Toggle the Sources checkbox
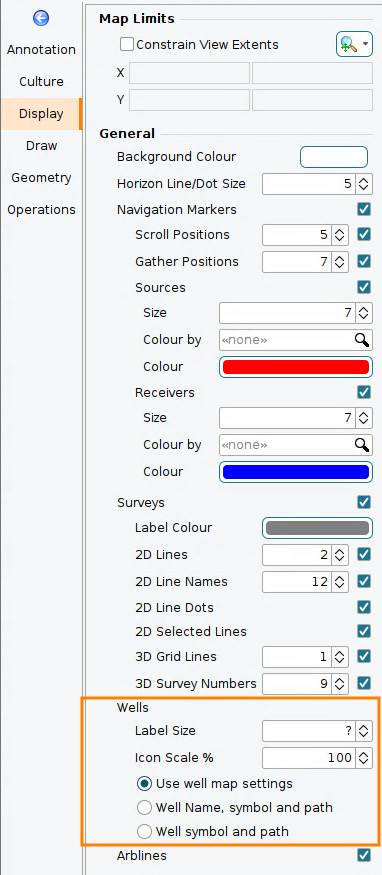 pos(364,287)
